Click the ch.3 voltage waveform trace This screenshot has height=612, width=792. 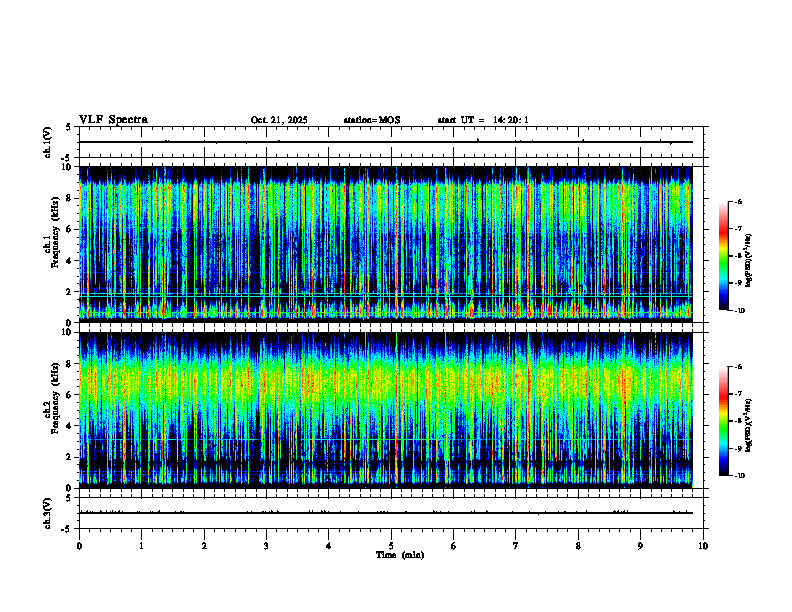click(x=386, y=513)
